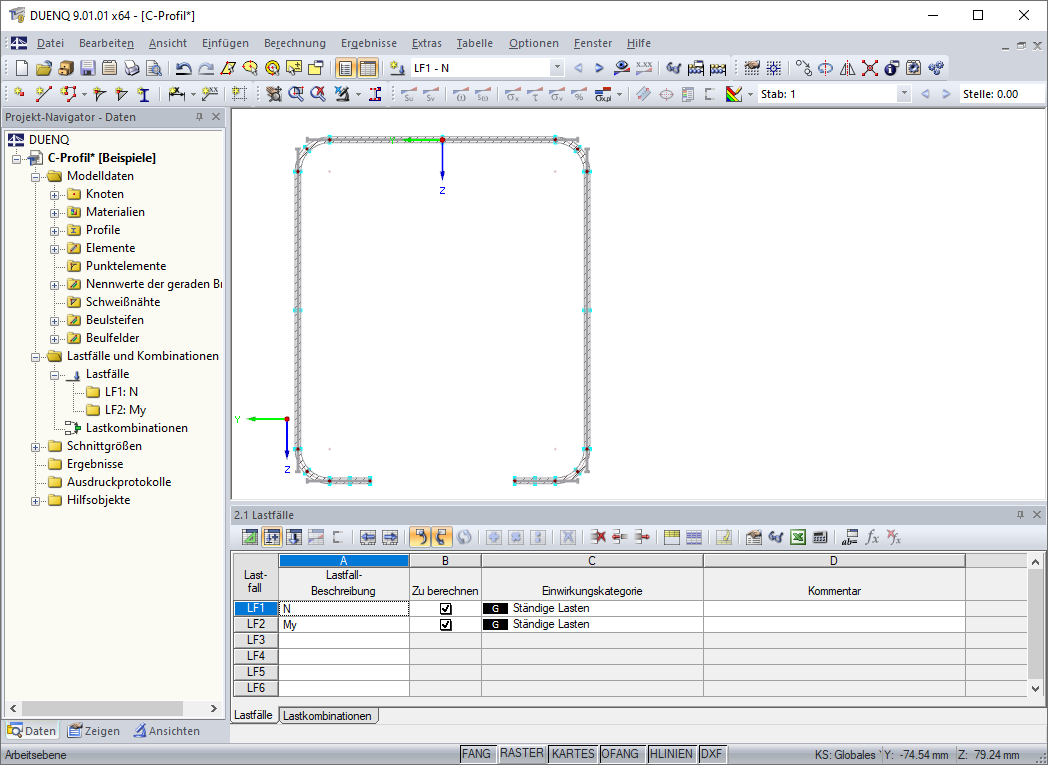Select the LF2: My tree item
Screen dimensions: 1048x765
125,410
